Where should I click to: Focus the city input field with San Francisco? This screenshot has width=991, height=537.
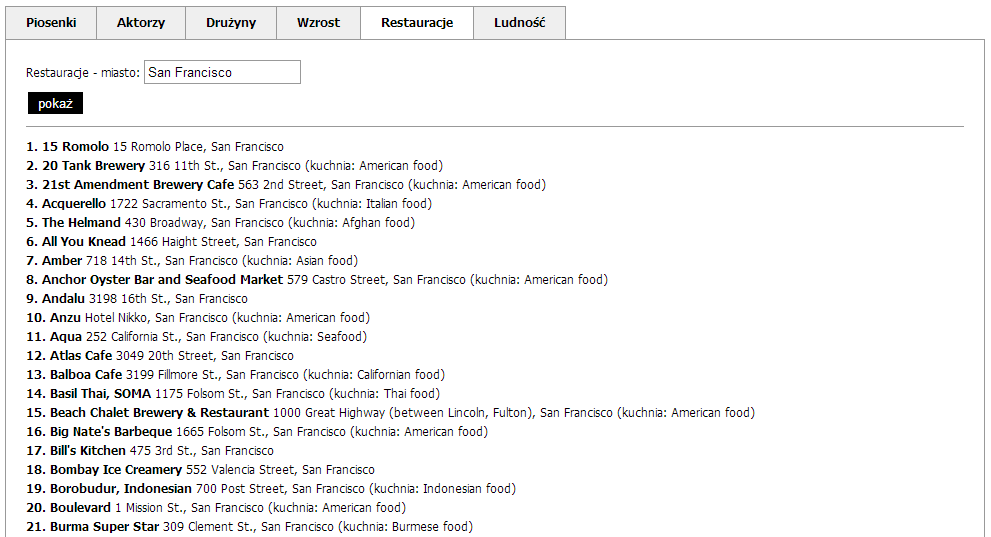222,72
